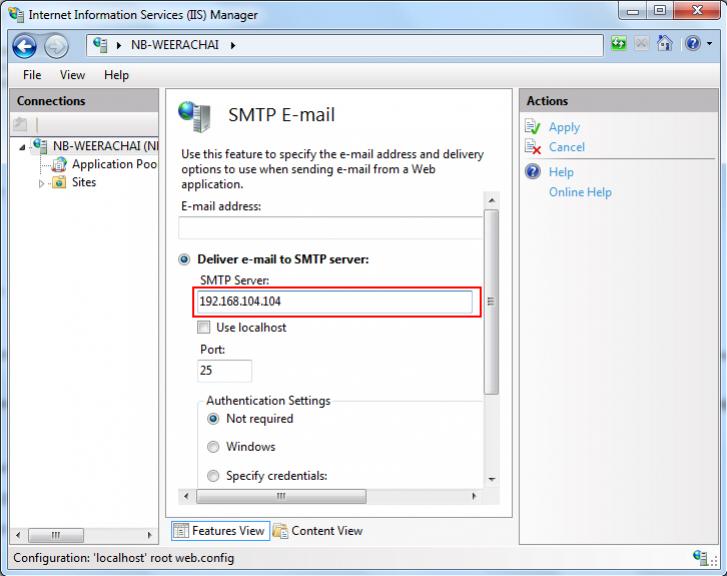Click the SMTP panel scroll right arrow
The width and height of the screenshot is (727, 576).
point(473,496)
